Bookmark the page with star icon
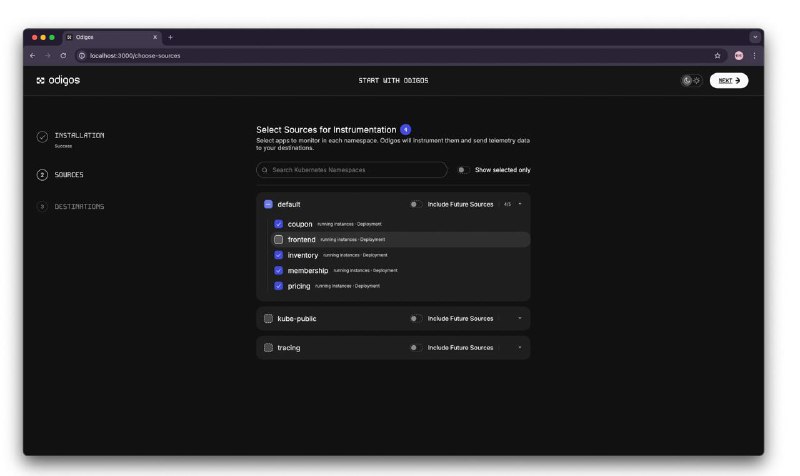 coord(717,56)
